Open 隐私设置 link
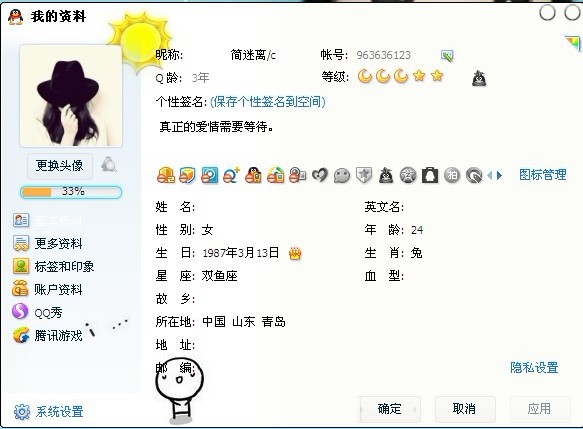The width and height of the screenshot is (583, 429). pos(534,368)
